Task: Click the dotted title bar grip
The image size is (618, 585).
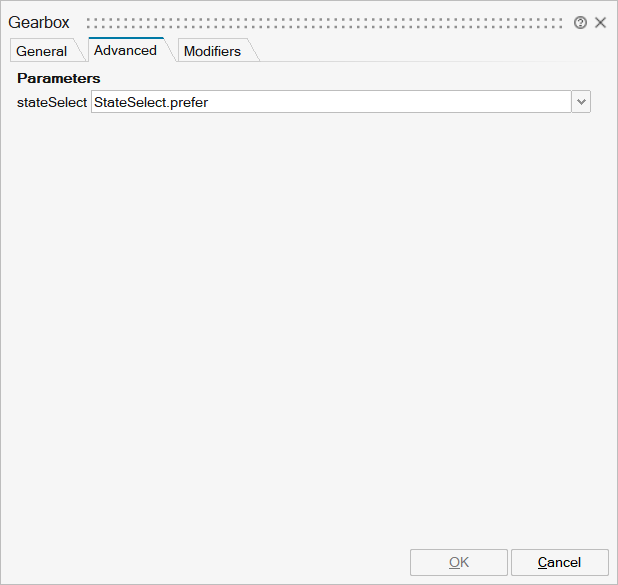Action: click(x=325, y=23)
